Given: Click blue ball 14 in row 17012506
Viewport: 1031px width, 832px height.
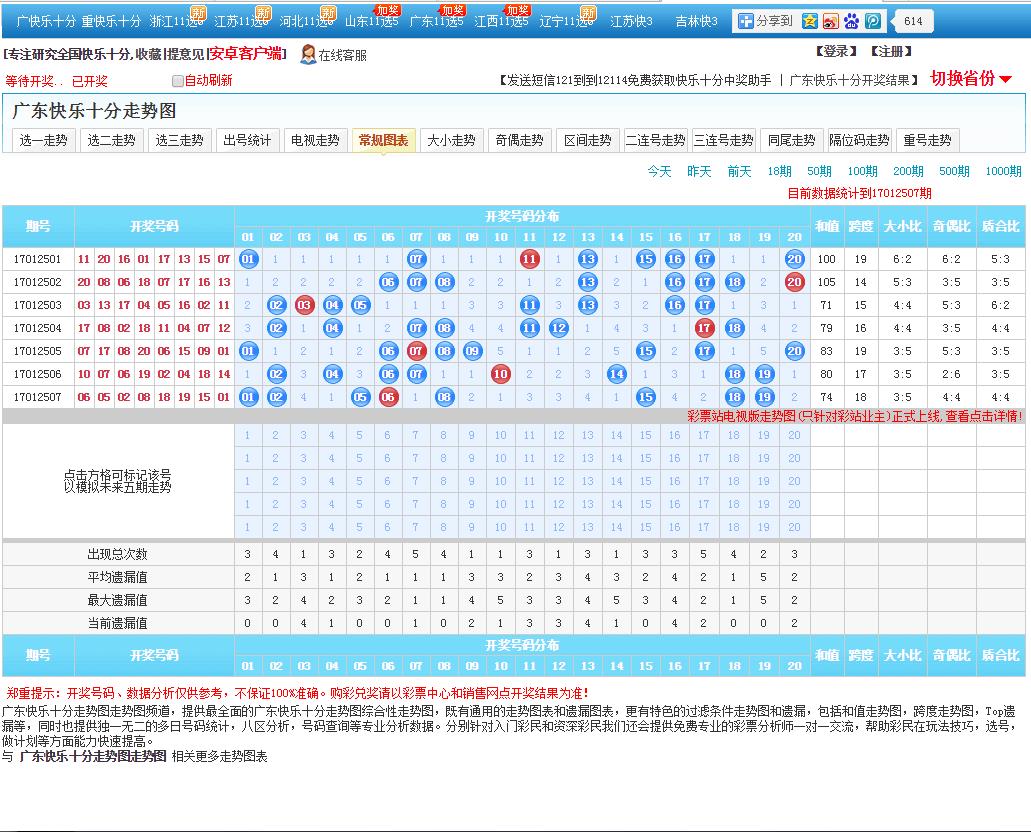Looking at the screenshot, I should pos(616,374).
